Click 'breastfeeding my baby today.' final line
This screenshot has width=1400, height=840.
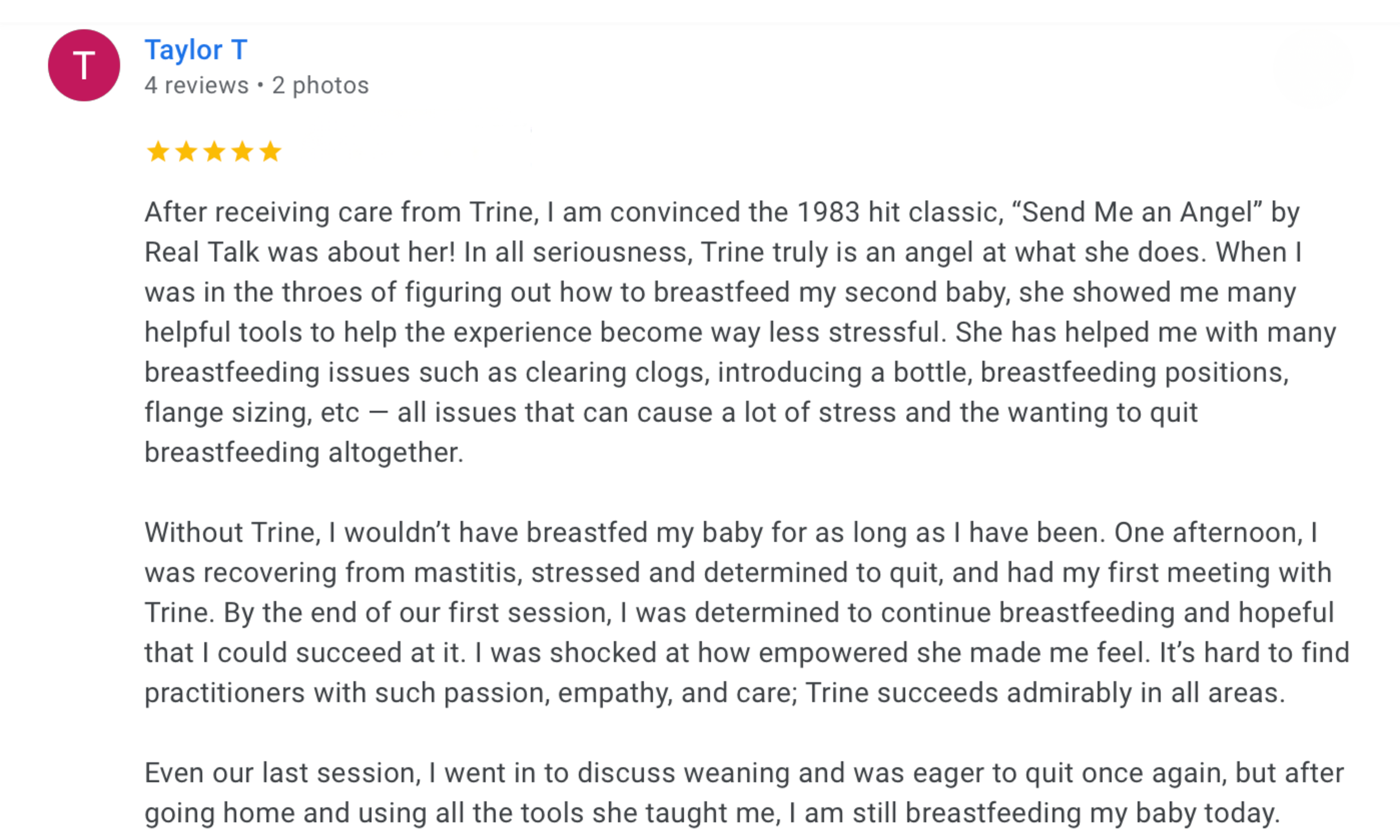(x=1093, y=813)
